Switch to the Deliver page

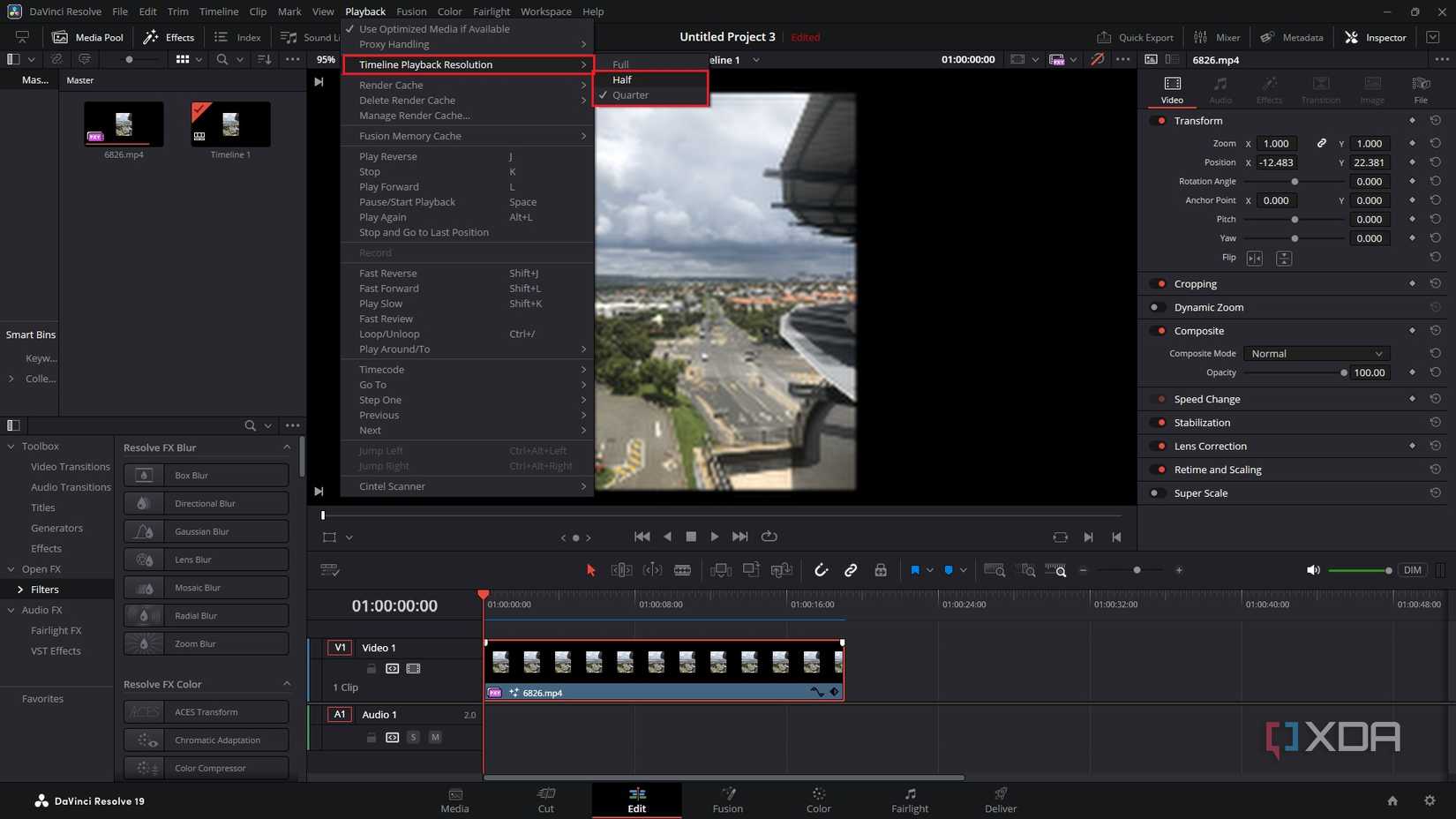coord(1000,800)
